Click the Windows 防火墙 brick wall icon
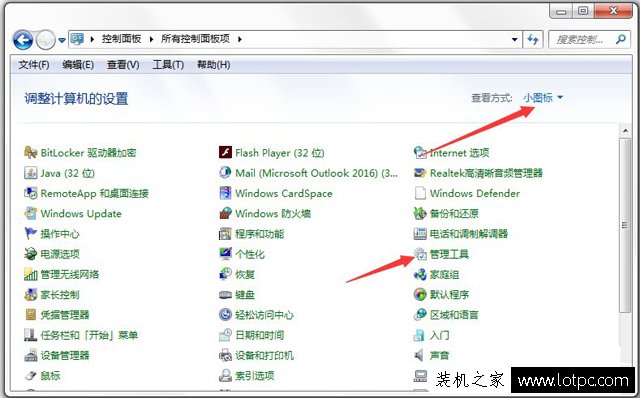The width and height of the screenshot is (640, 398). pyautogui.click(x=225, y=213)
